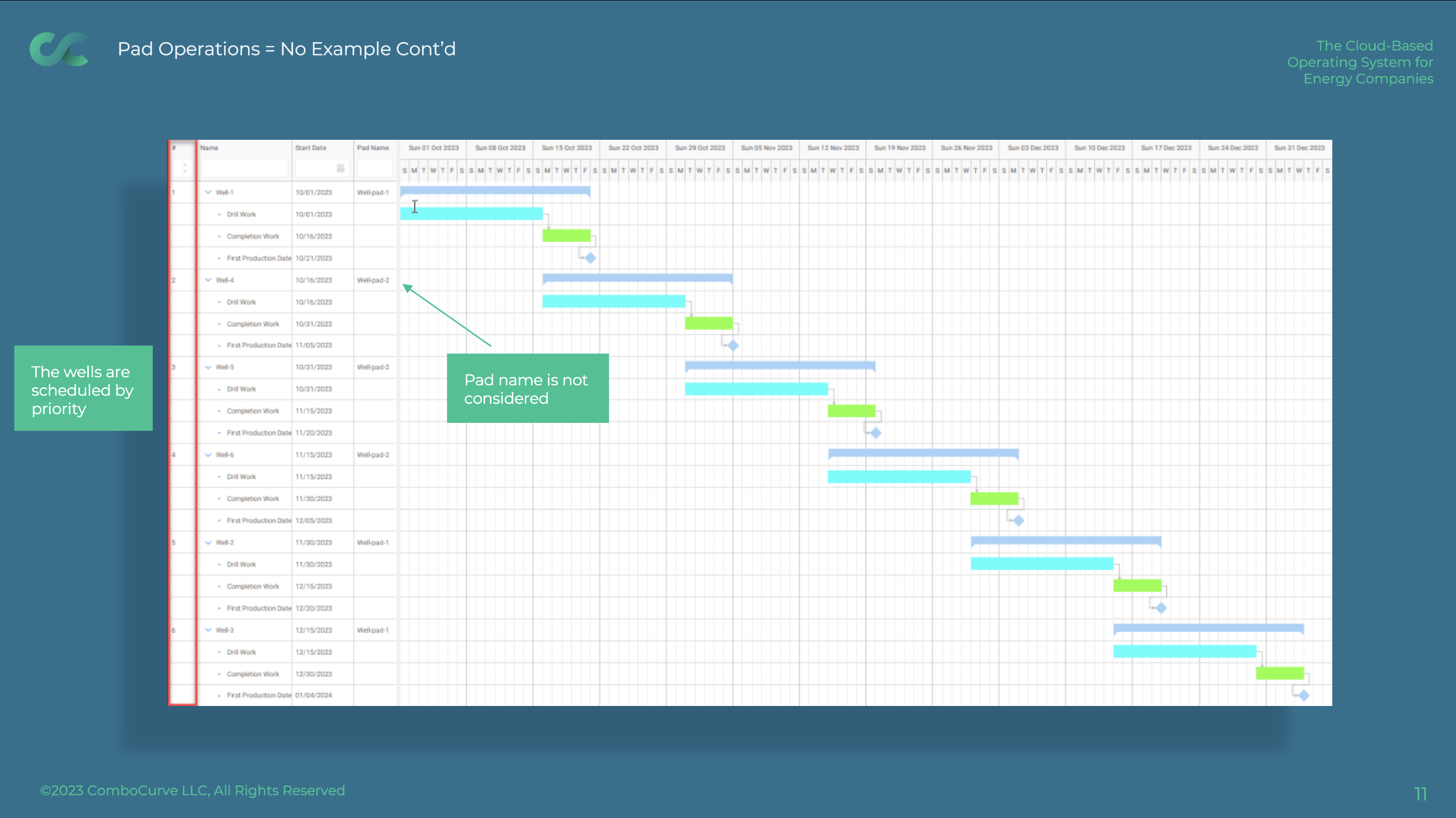1456x818 pixels.
Task: Click the Pad Name column header
Action: [373, 148]
